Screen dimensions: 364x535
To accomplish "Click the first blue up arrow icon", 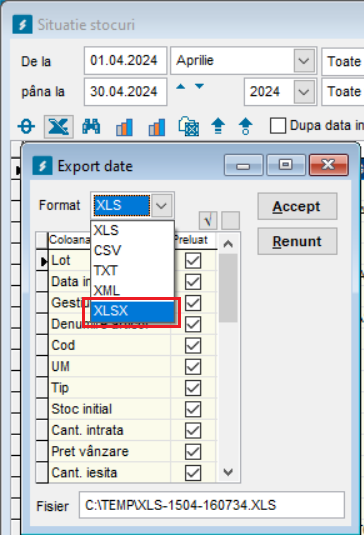I will click(218, 126).
